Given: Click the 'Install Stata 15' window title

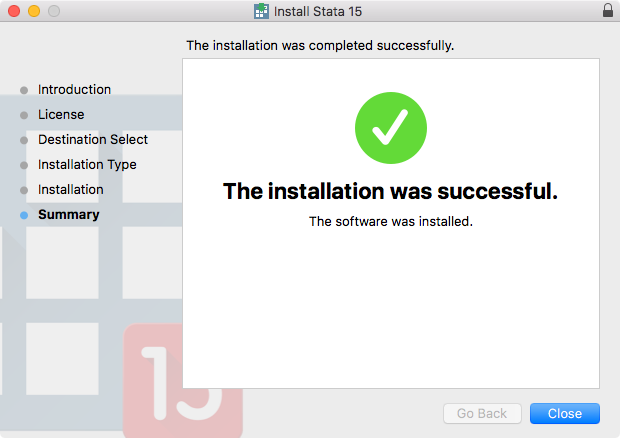Looking at the screenshot, I should [x=318, y=11].
